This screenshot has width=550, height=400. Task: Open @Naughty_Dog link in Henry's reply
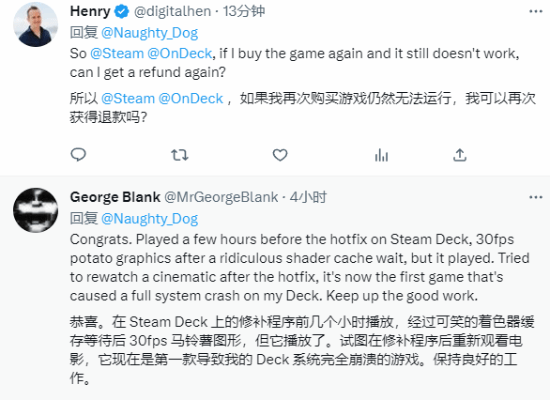pos(149,33)
